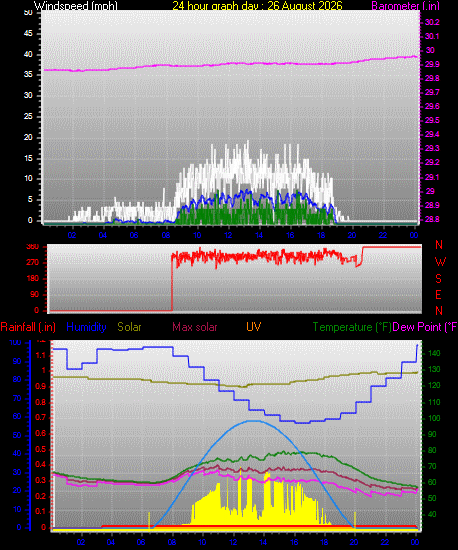Click the Windspeed (mph) axis title
458x550 pixels.
tap(75, 6)
